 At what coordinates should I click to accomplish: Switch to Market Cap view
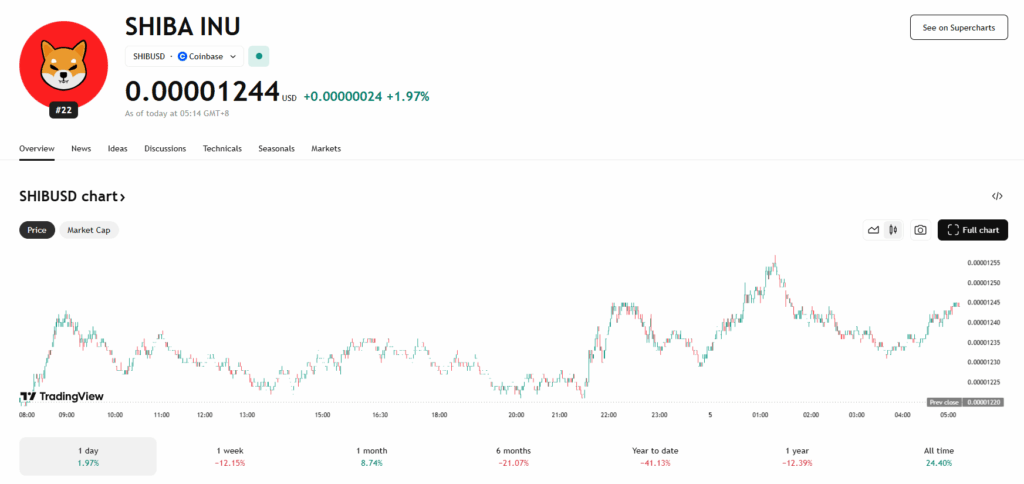pos(89,230)
